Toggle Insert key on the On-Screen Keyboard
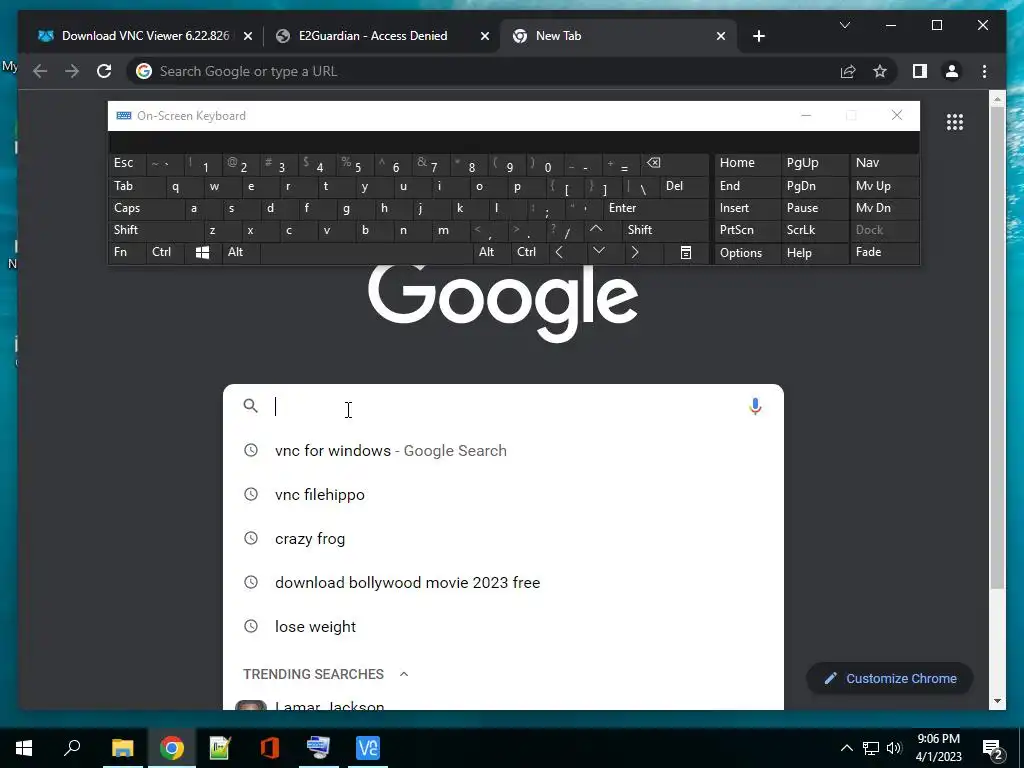This screenshot has width=1024, height=768. click(x=747, y=208)
